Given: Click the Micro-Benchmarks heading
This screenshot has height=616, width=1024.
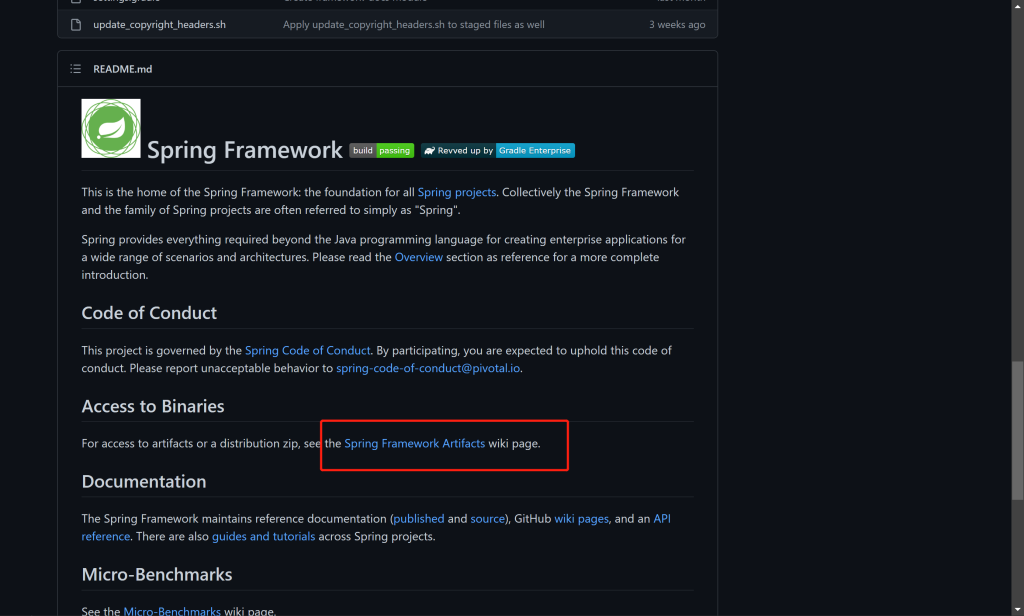Looking at the screenshot, I should (x=157, y=574).
